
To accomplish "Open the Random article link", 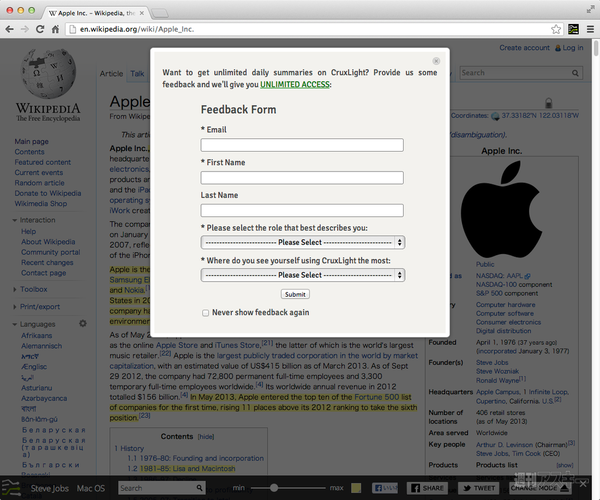I will [39, 183].
